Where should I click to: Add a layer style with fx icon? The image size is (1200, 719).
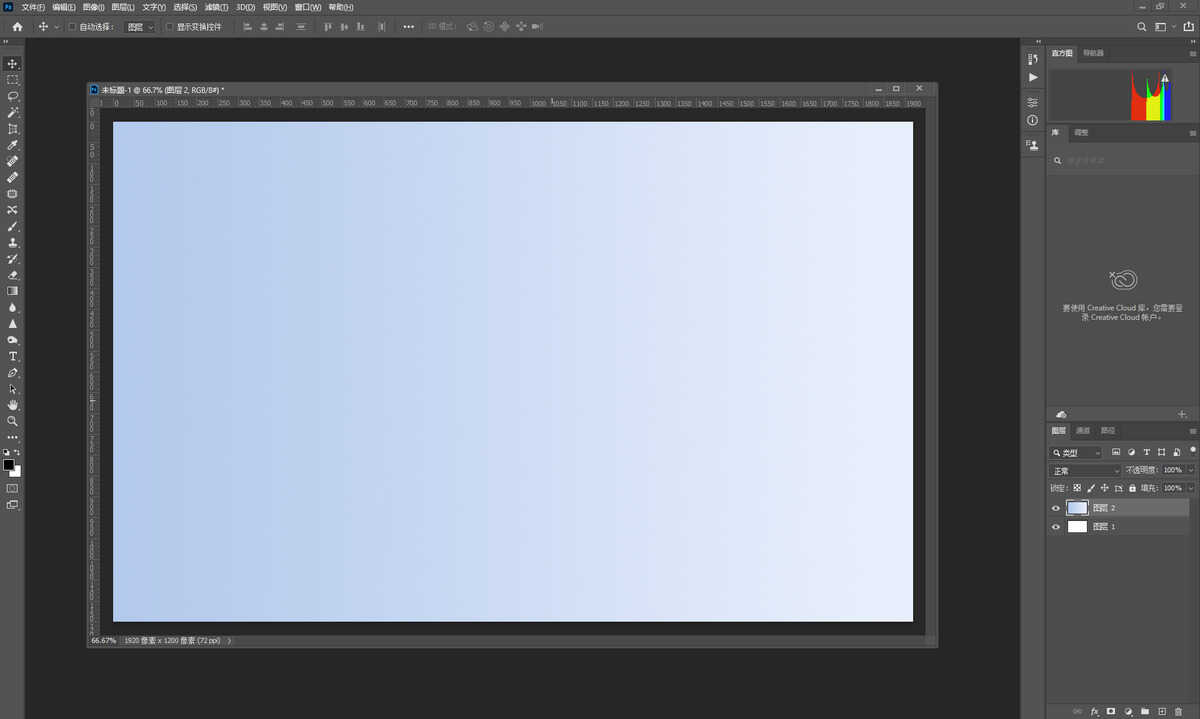tap(1095, 711)
